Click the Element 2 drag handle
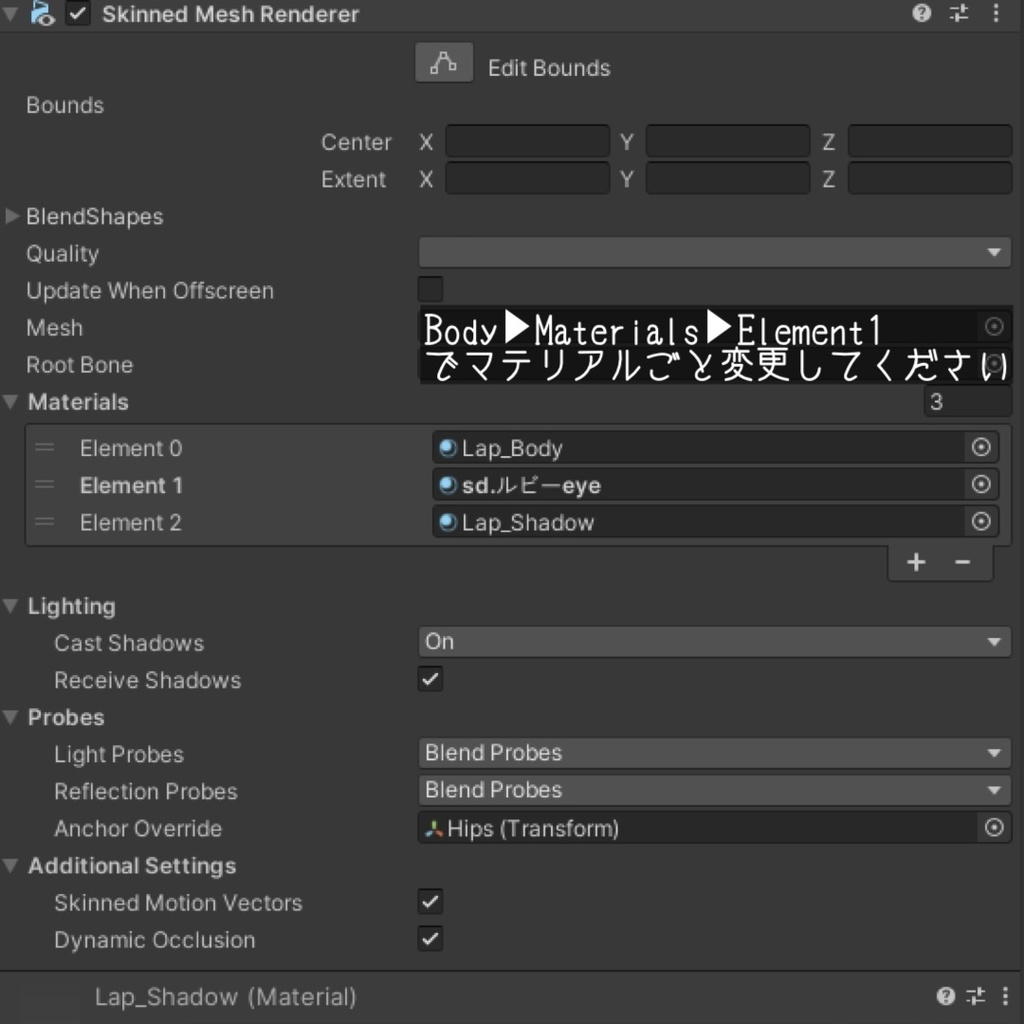The image size is (1024, 1024). pyautogui.click(x=44, y=522)
